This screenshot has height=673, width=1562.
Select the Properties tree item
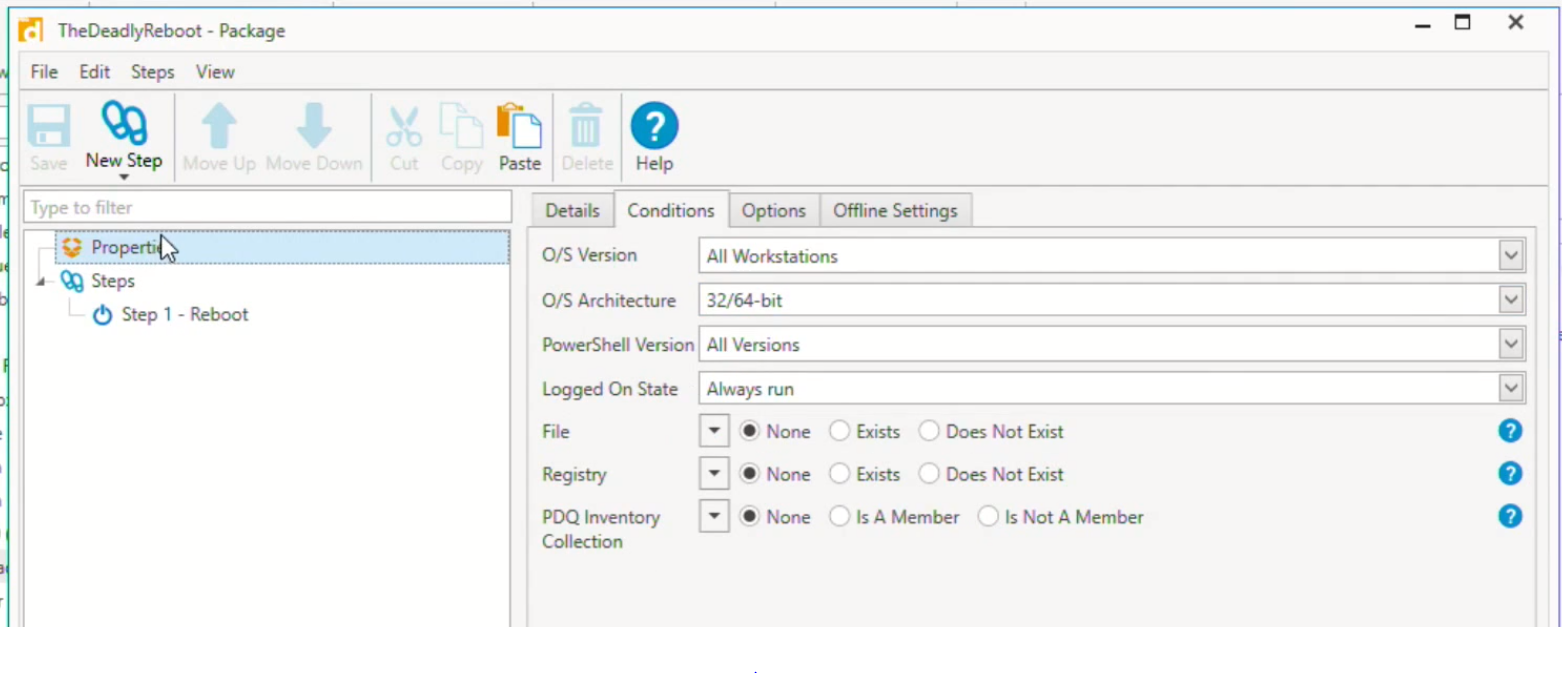tap(282, 247)
